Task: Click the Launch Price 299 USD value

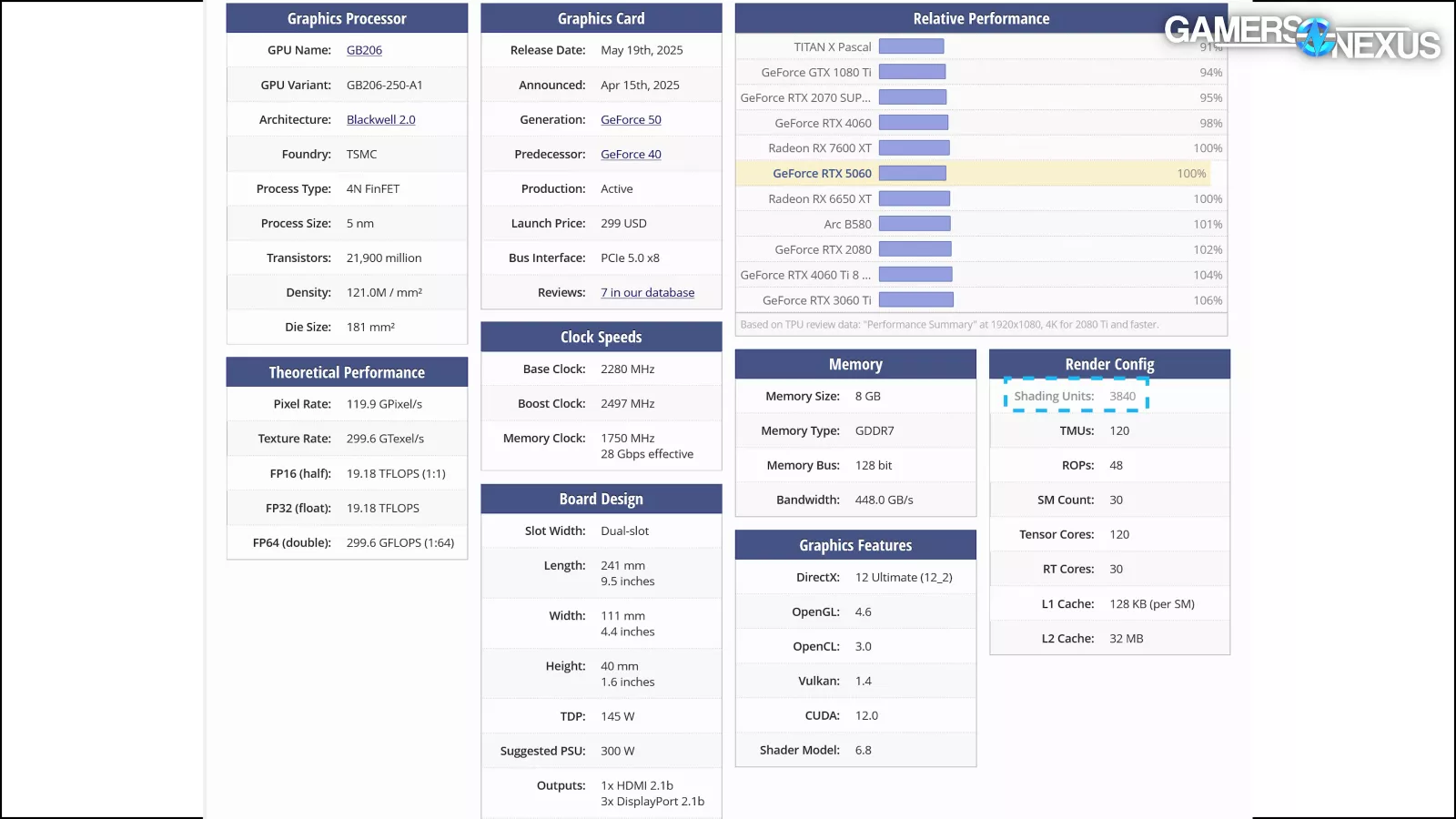Action: (x=623, y=223)
